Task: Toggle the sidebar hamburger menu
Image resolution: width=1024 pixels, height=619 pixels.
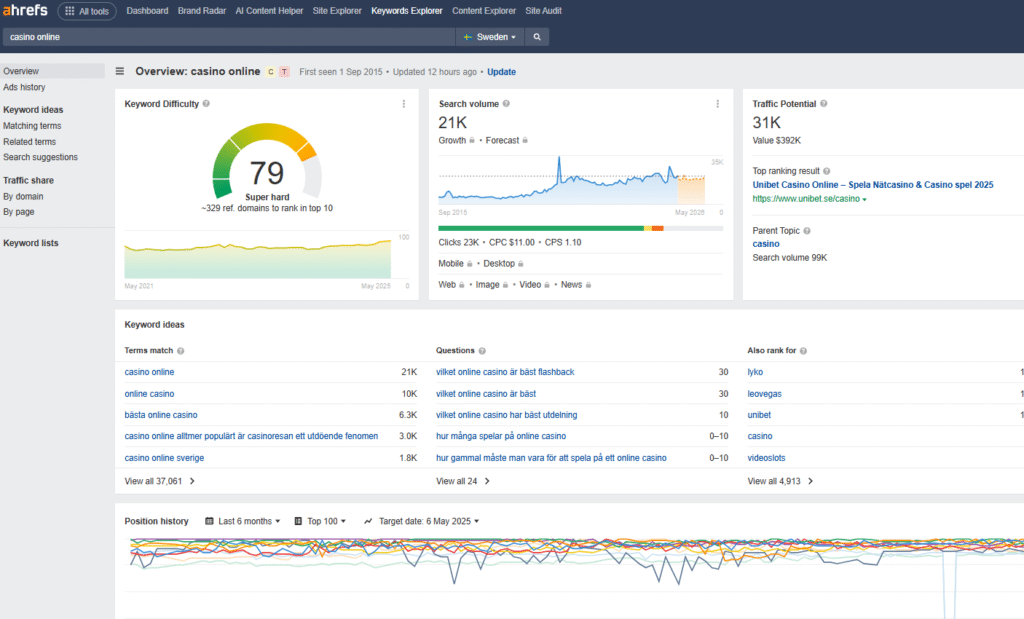Action: pos(120,71)
